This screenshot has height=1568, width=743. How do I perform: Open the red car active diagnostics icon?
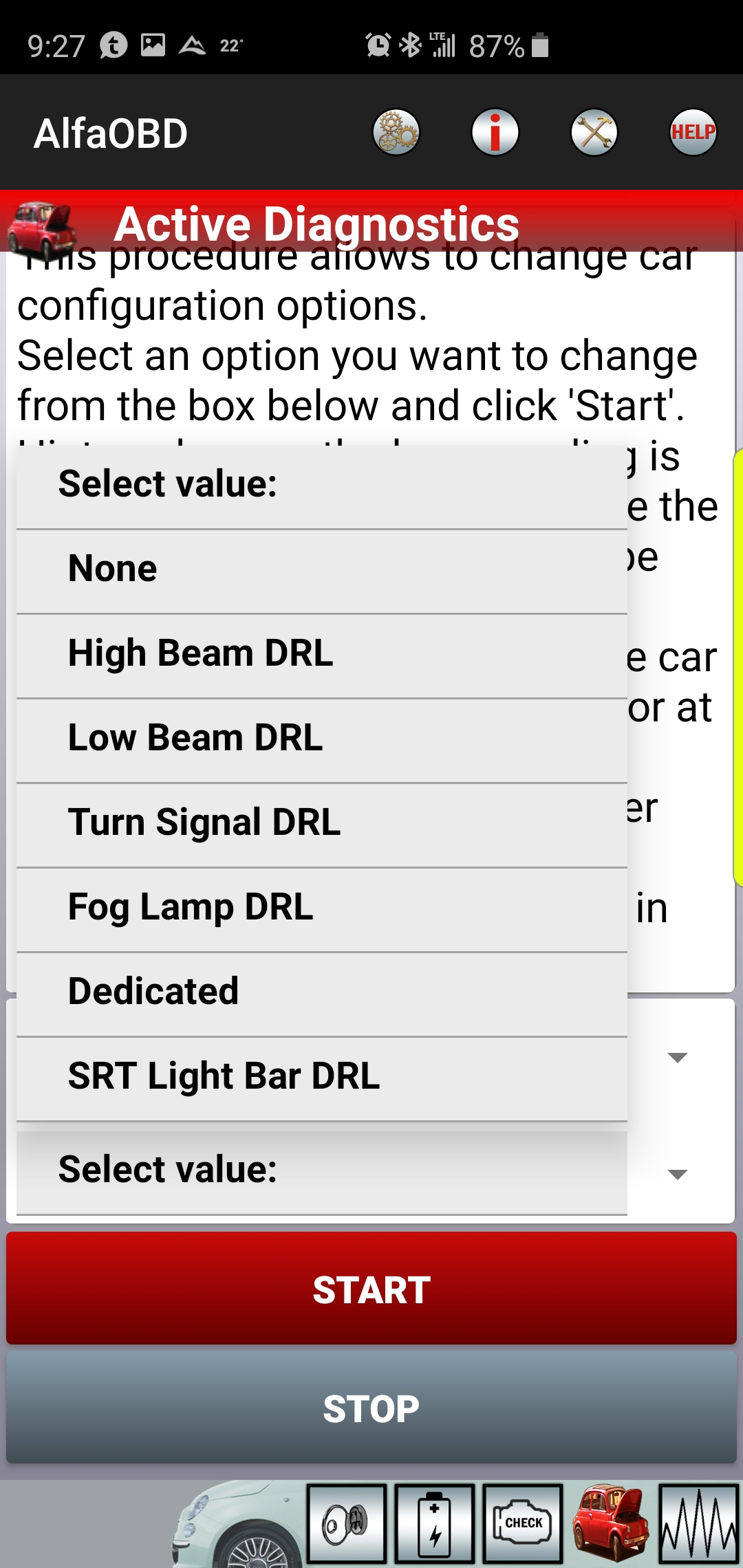click(x=611, y=1524)
